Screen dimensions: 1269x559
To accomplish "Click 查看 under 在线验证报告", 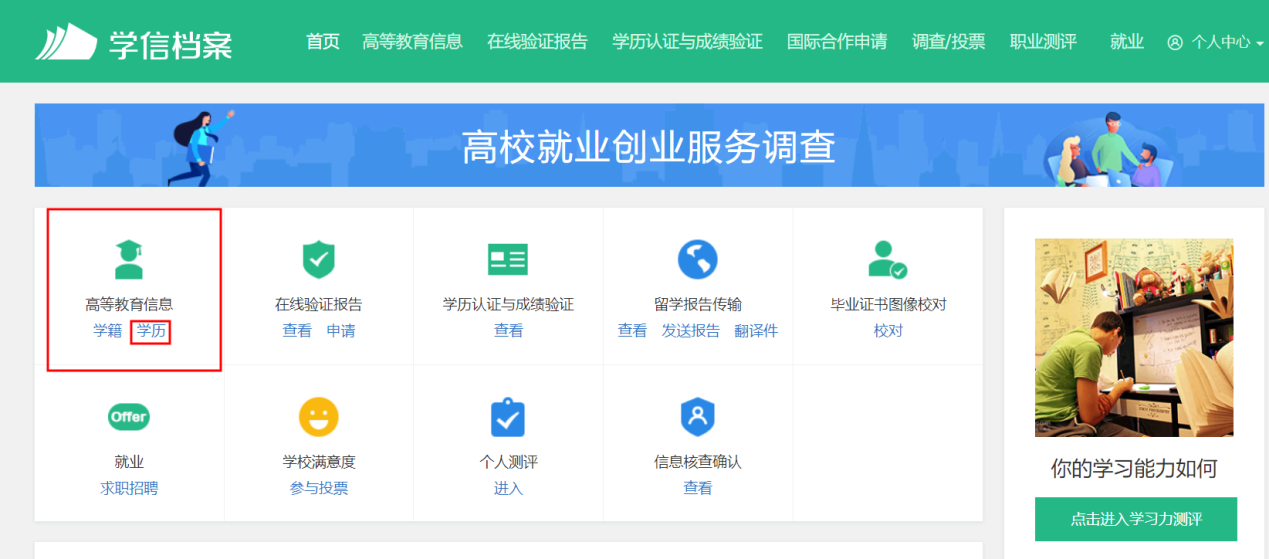I will tap(297, 331).
